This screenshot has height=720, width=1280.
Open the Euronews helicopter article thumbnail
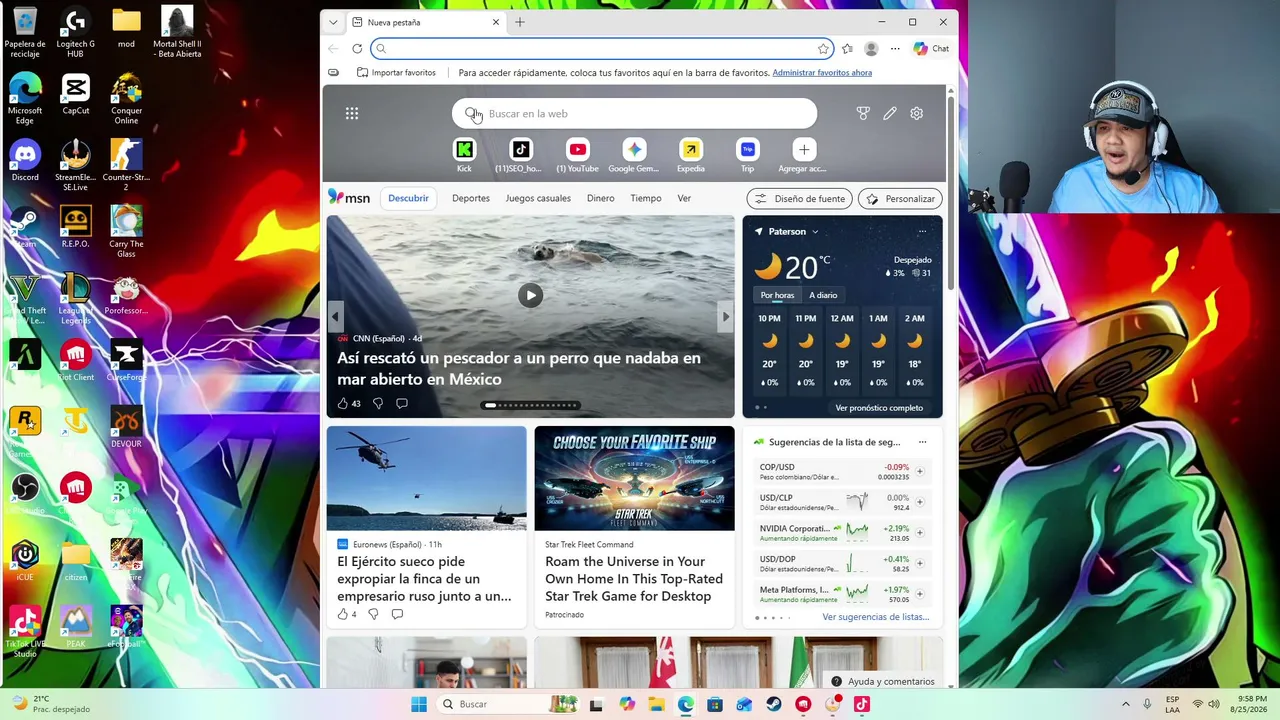coord(426,478)
